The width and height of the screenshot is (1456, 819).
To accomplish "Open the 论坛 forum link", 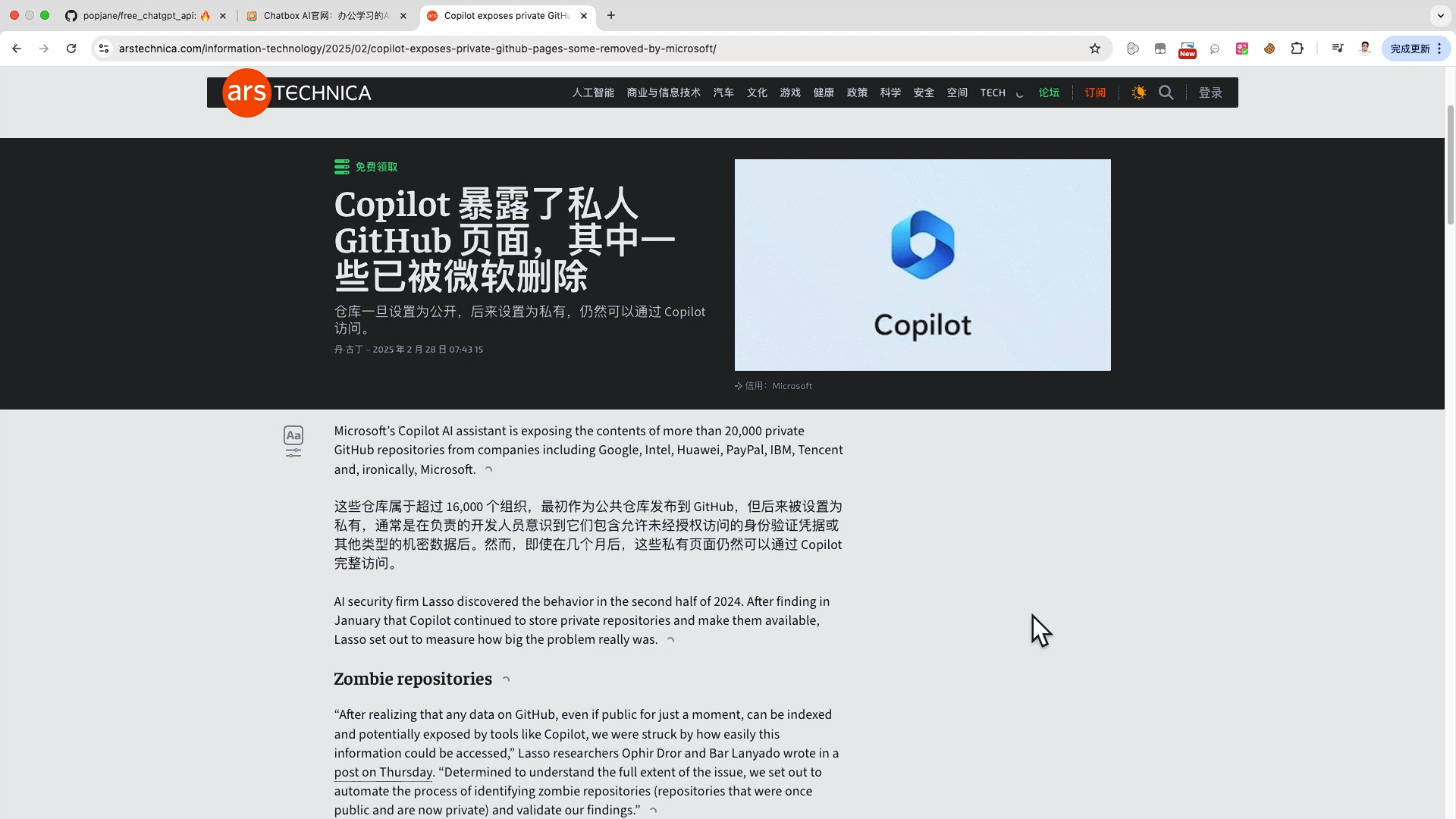I will [x=1049, y=93].
